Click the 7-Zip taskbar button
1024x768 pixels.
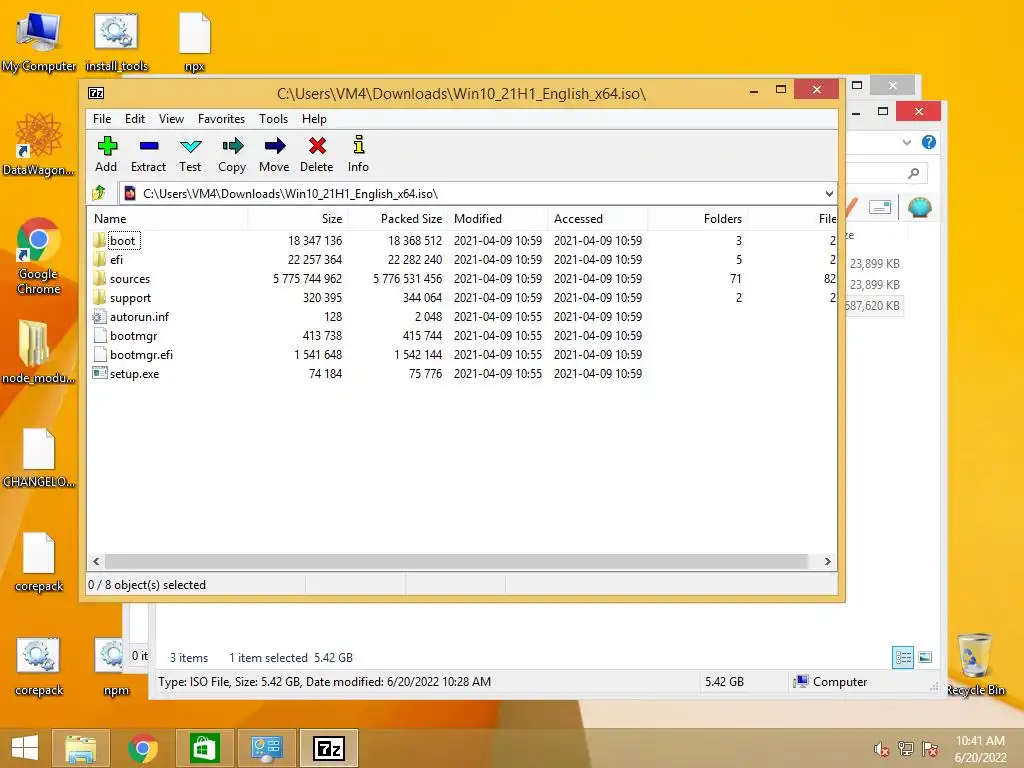[x=328, y=748]
